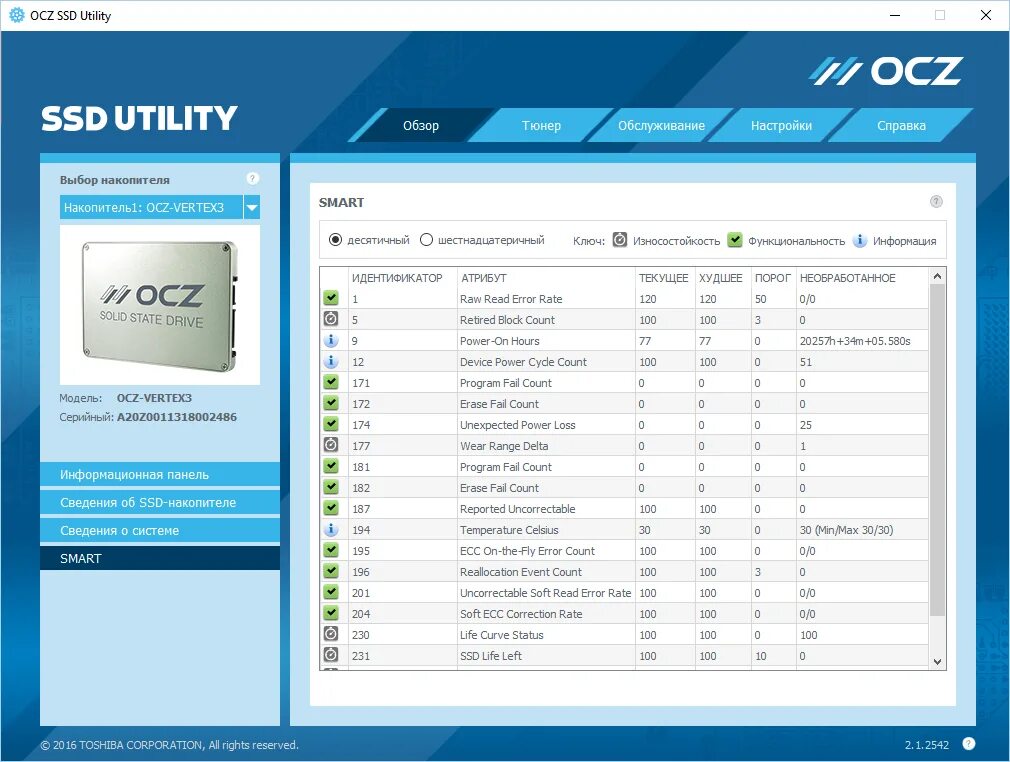Open the Обслуживание tab
The width and height of the screenshot is (1010, 762).
pyautogui.click(x=661, y=125)
